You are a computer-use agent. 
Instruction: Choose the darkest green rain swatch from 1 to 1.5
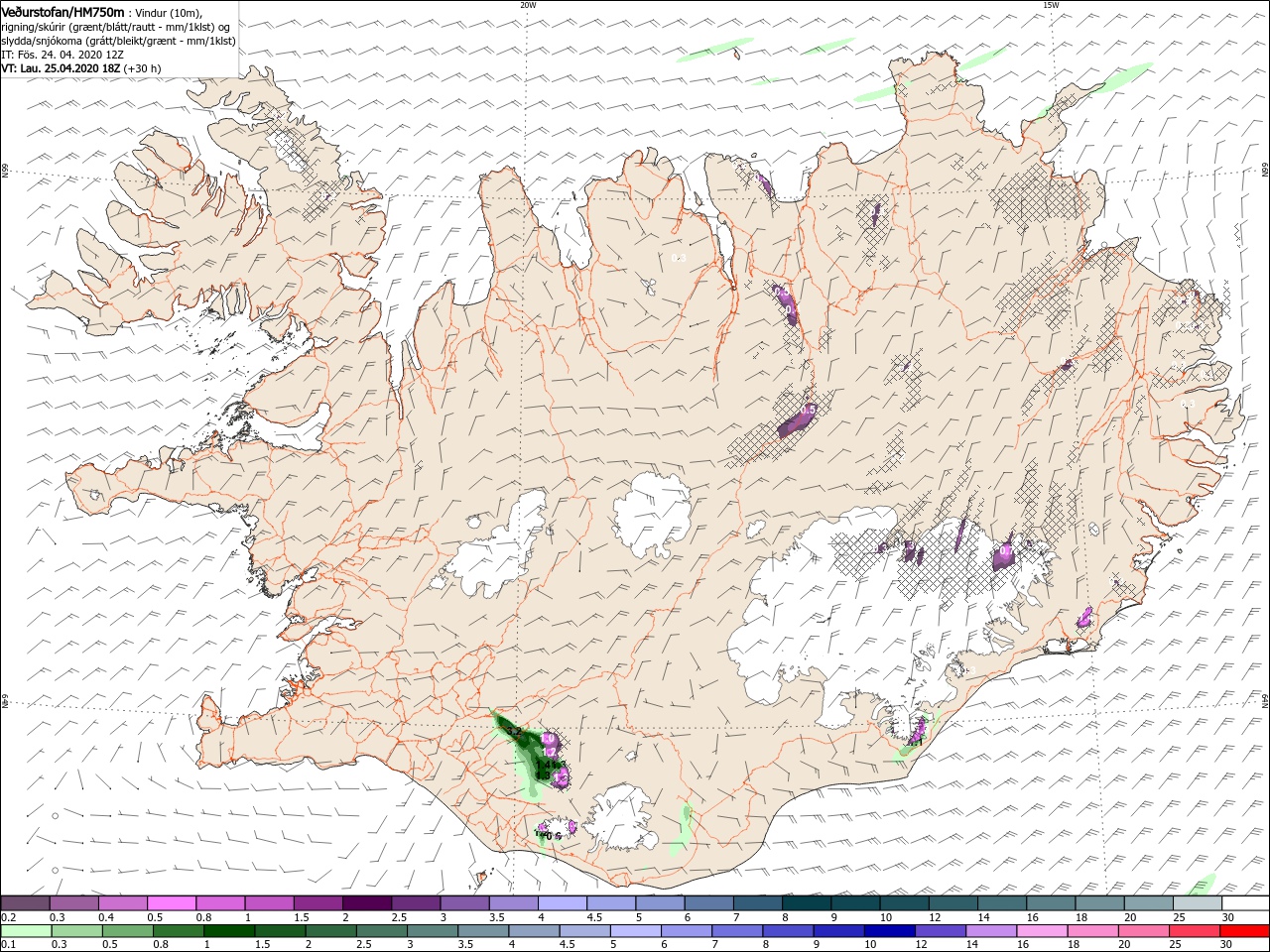pyautogui.click(x=229, y=931)
